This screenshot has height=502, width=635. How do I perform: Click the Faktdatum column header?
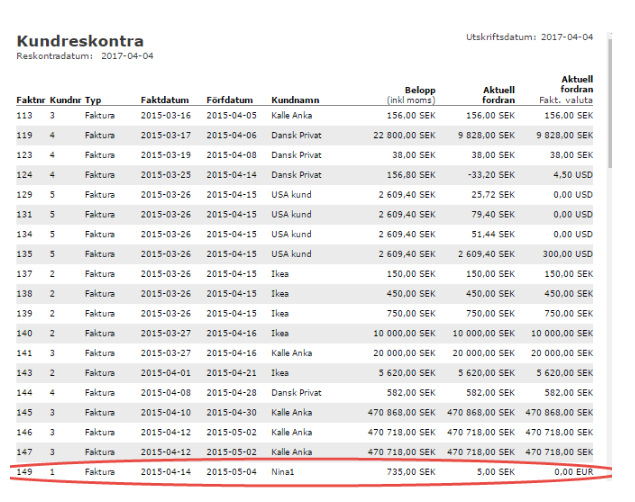pyautogui.click(x=163, y=100)
